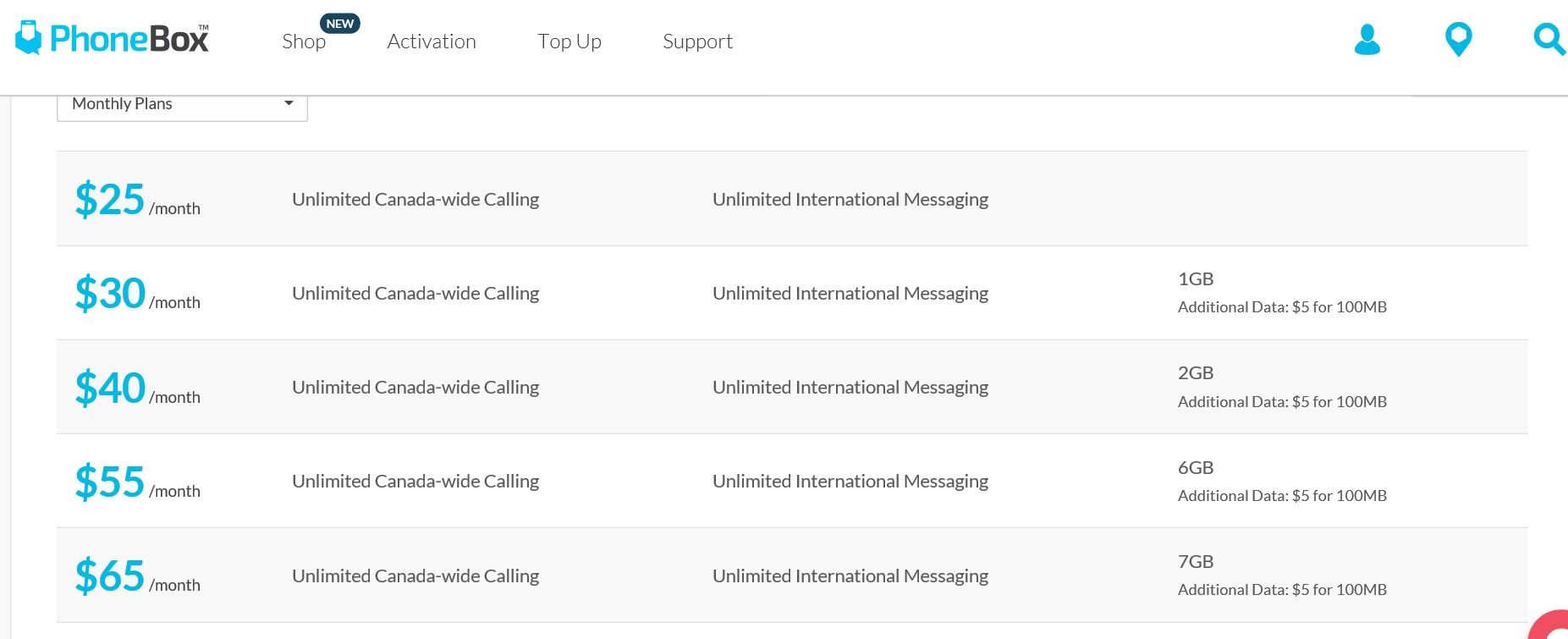The width and height of the screenshot is (1568, 639).
Task: Go to the Activation page
Action: (x=432, y=41)
